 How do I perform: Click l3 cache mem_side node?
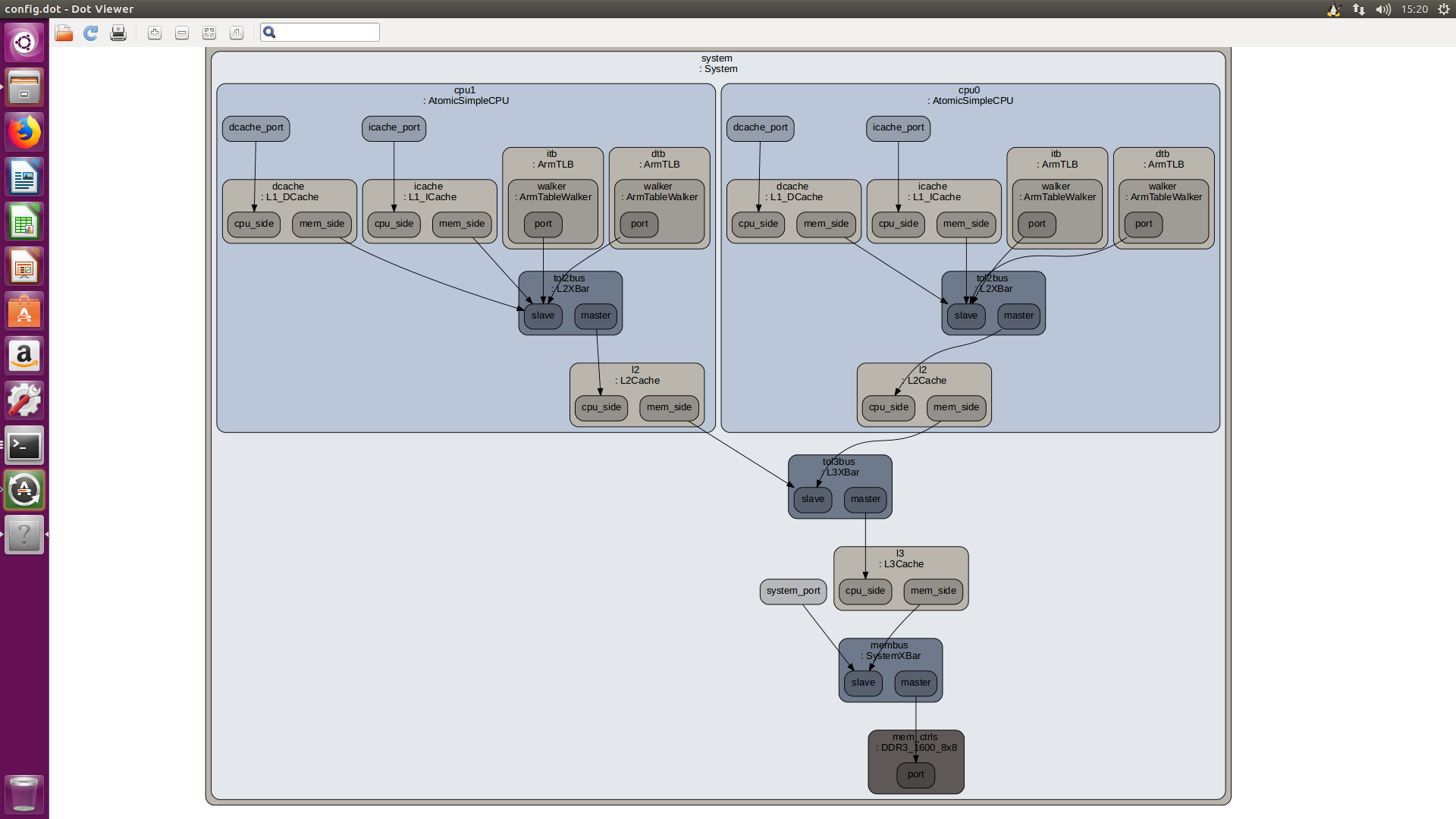[x=933, y=591]
